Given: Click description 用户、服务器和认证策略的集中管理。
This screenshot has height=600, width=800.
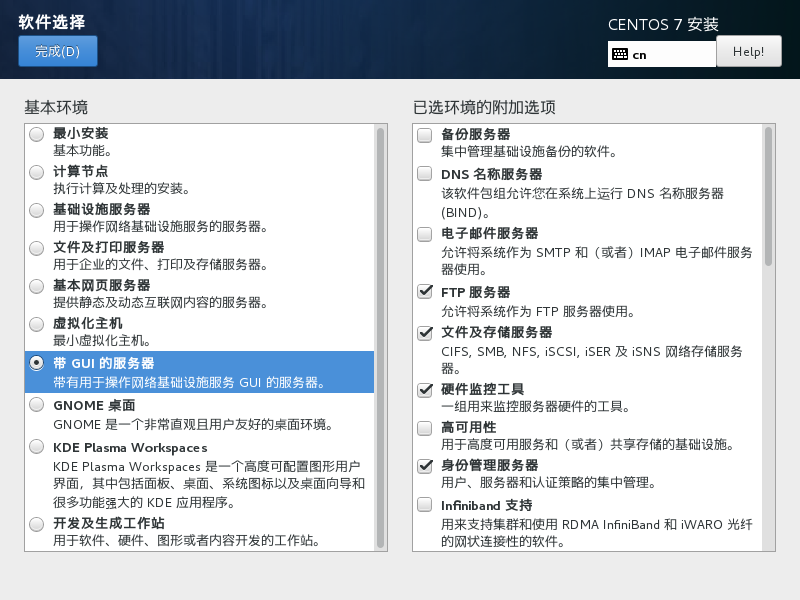Looking at the screenshot, I should click(x=548, y=483).
